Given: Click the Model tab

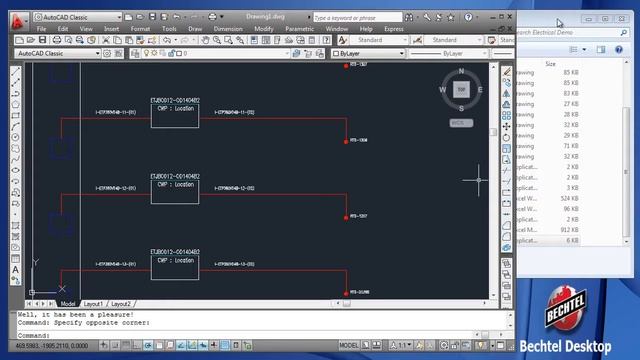Looking at the screenshot, I should [x=68, y=304].
